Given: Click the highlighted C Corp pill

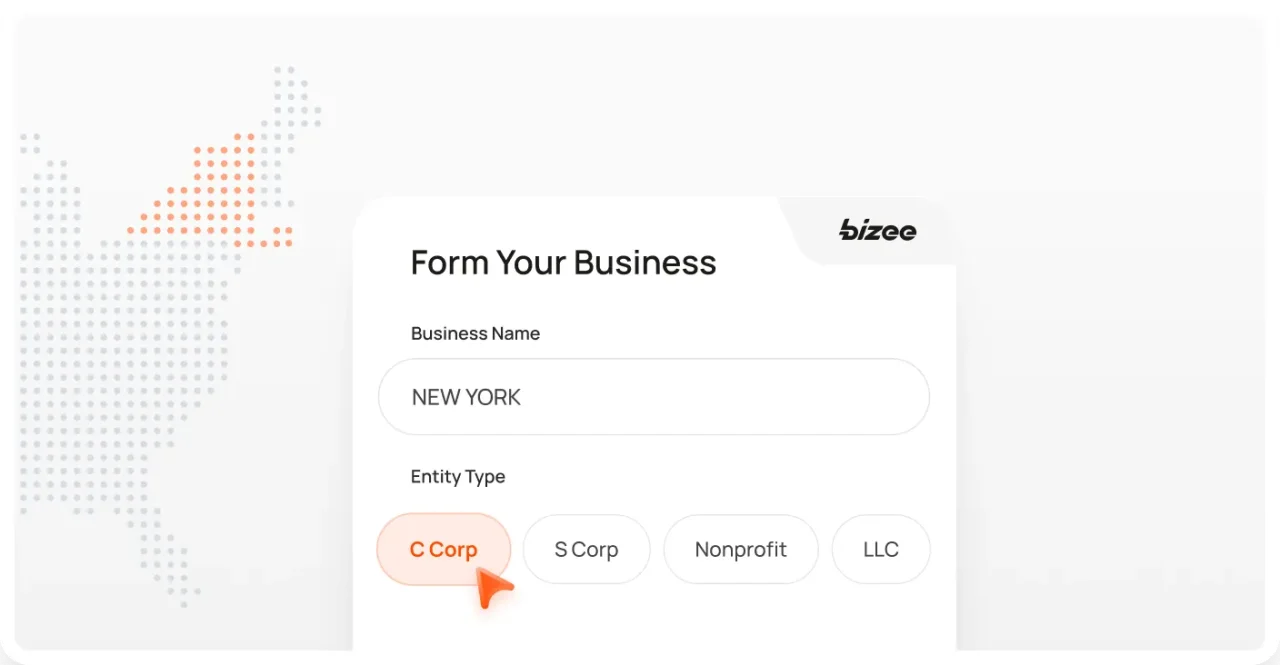Looking at the screenshot, I should click(x=443, y=549).
